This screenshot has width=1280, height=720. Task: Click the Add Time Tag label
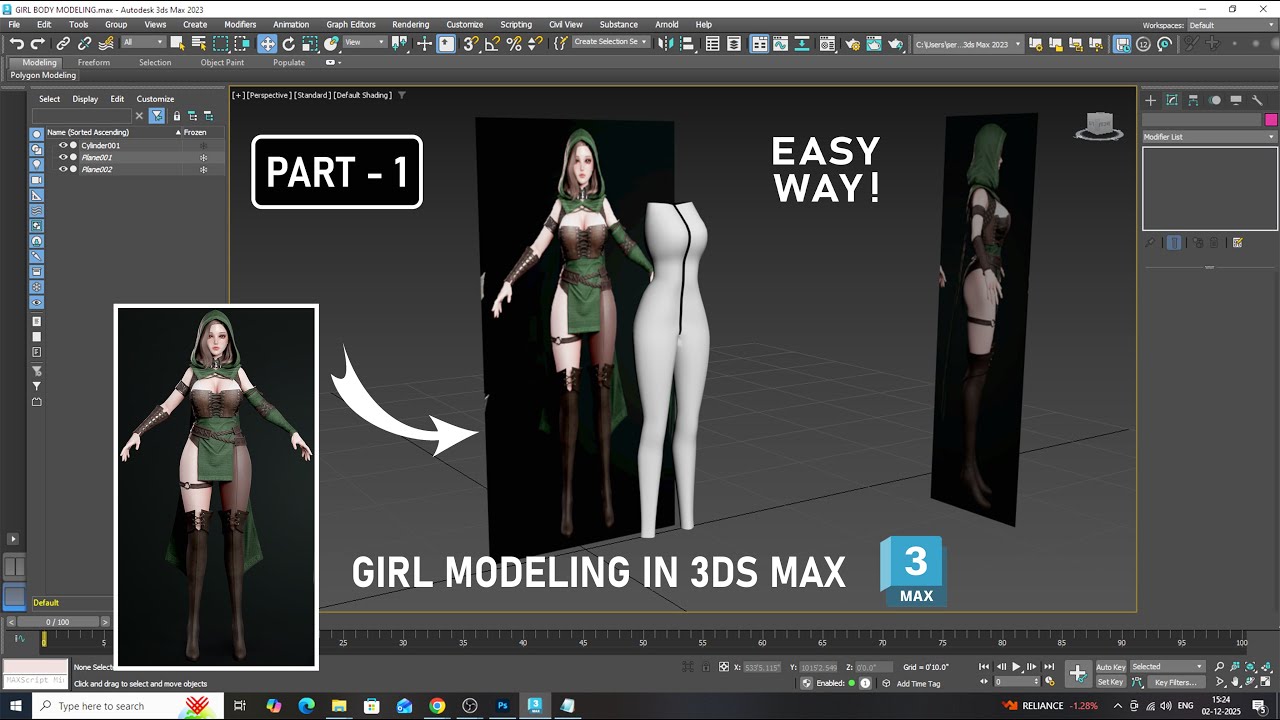coord(918,684)
